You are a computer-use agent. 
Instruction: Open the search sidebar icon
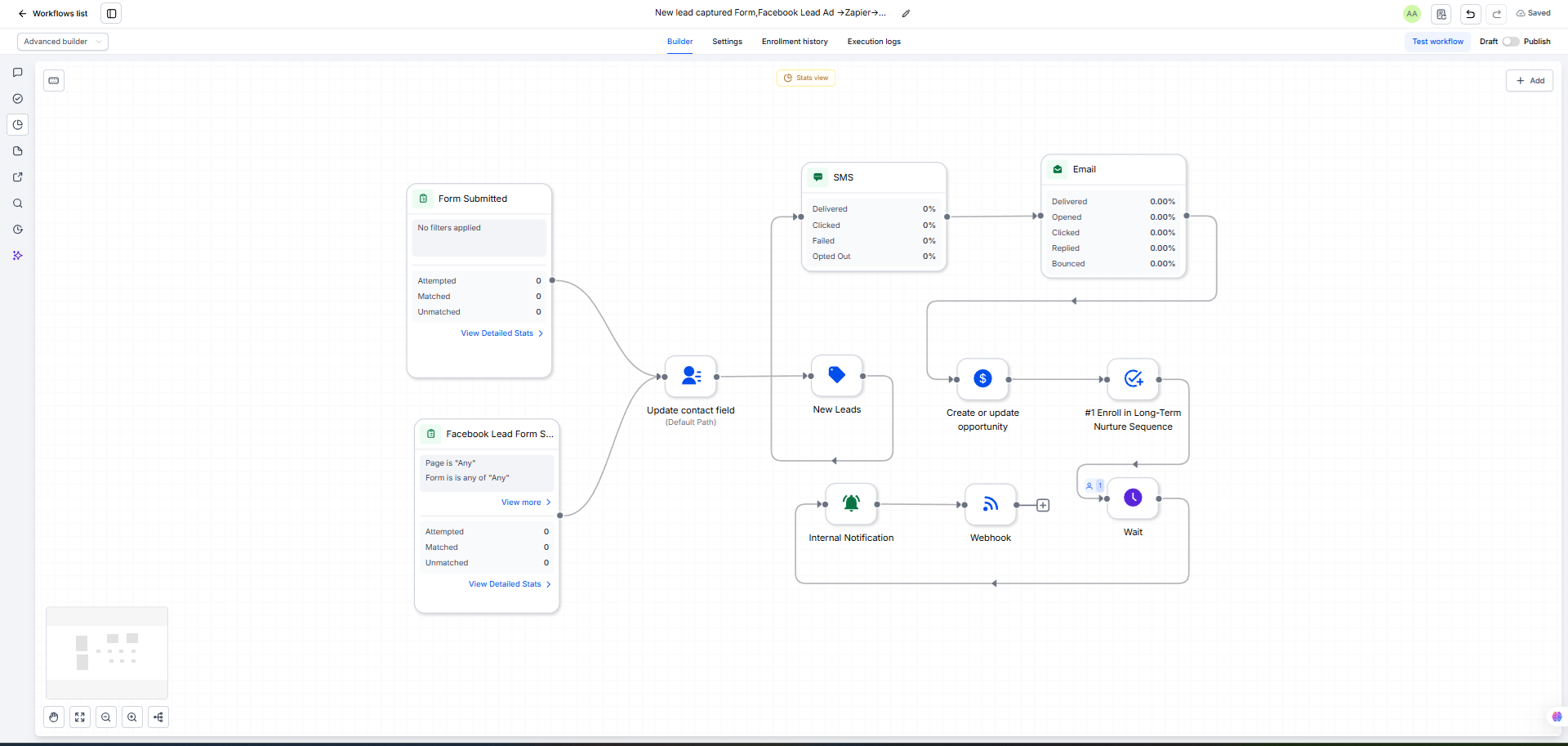(x=18, y=203)
